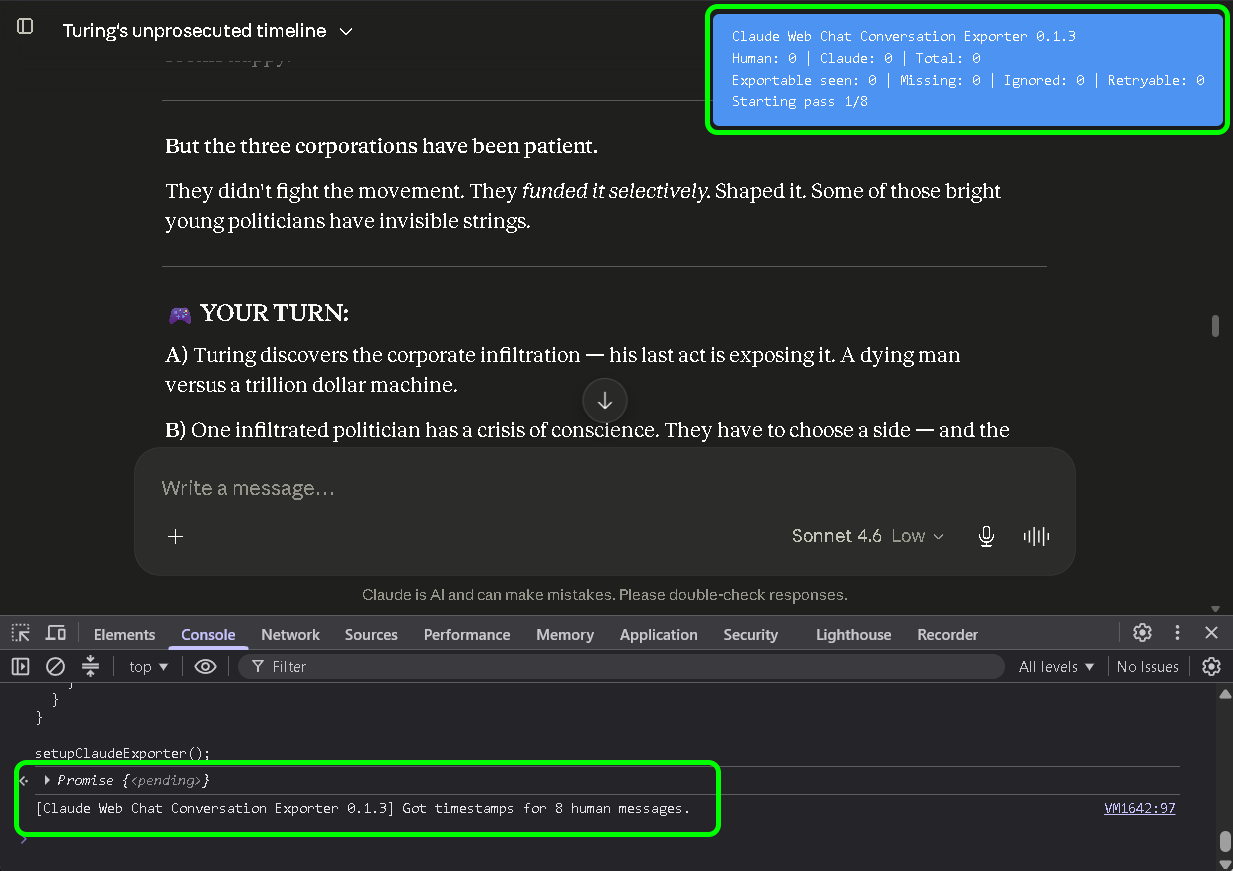1233x871 pixels.
Task: Expand the Promise pending object
Action: pyautogui.click(x=47, y=780)
